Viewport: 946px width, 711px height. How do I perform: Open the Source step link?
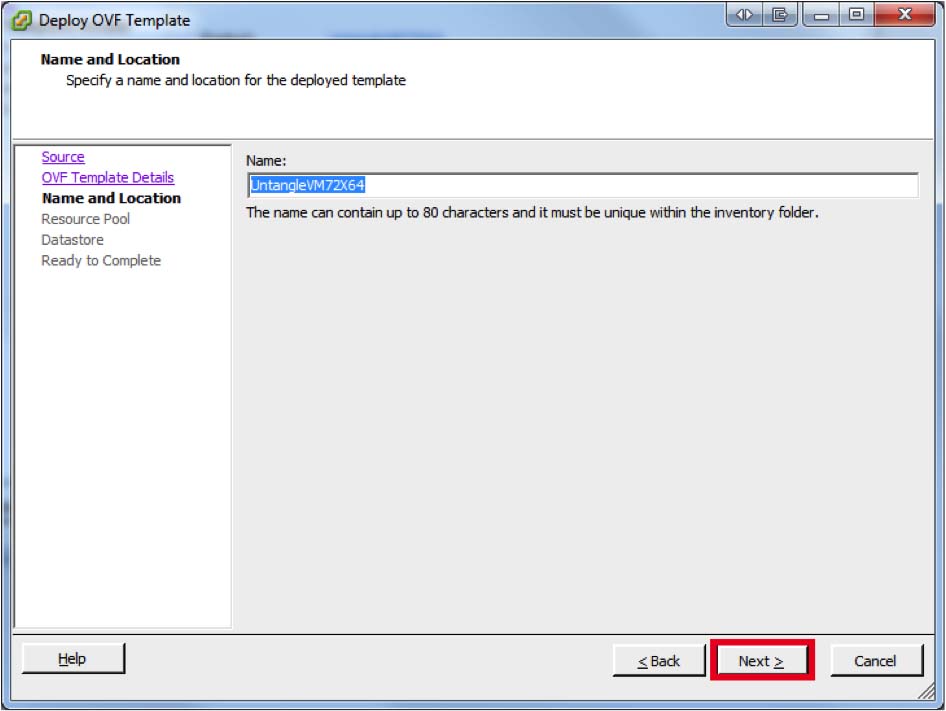point(63,157)
